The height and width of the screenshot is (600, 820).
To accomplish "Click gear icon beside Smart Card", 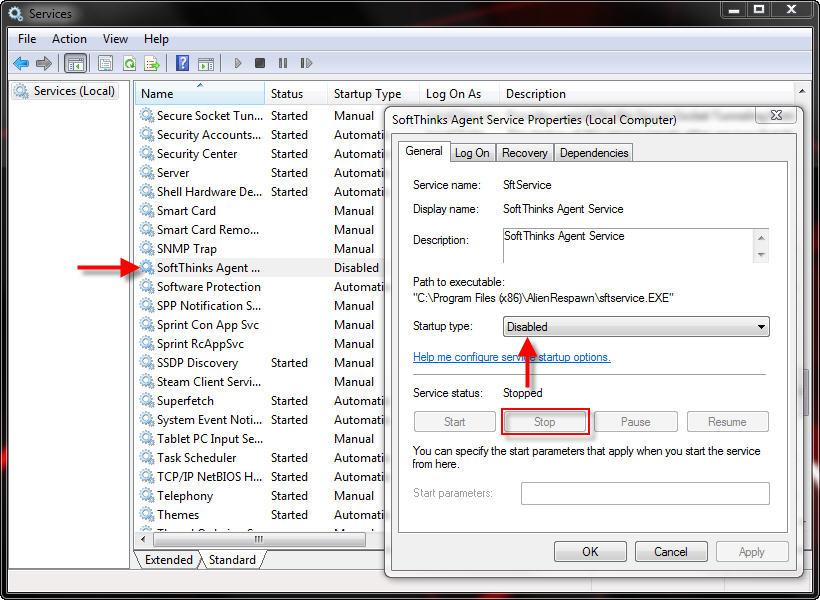I will pyautogui.click(x=146, y=210).
